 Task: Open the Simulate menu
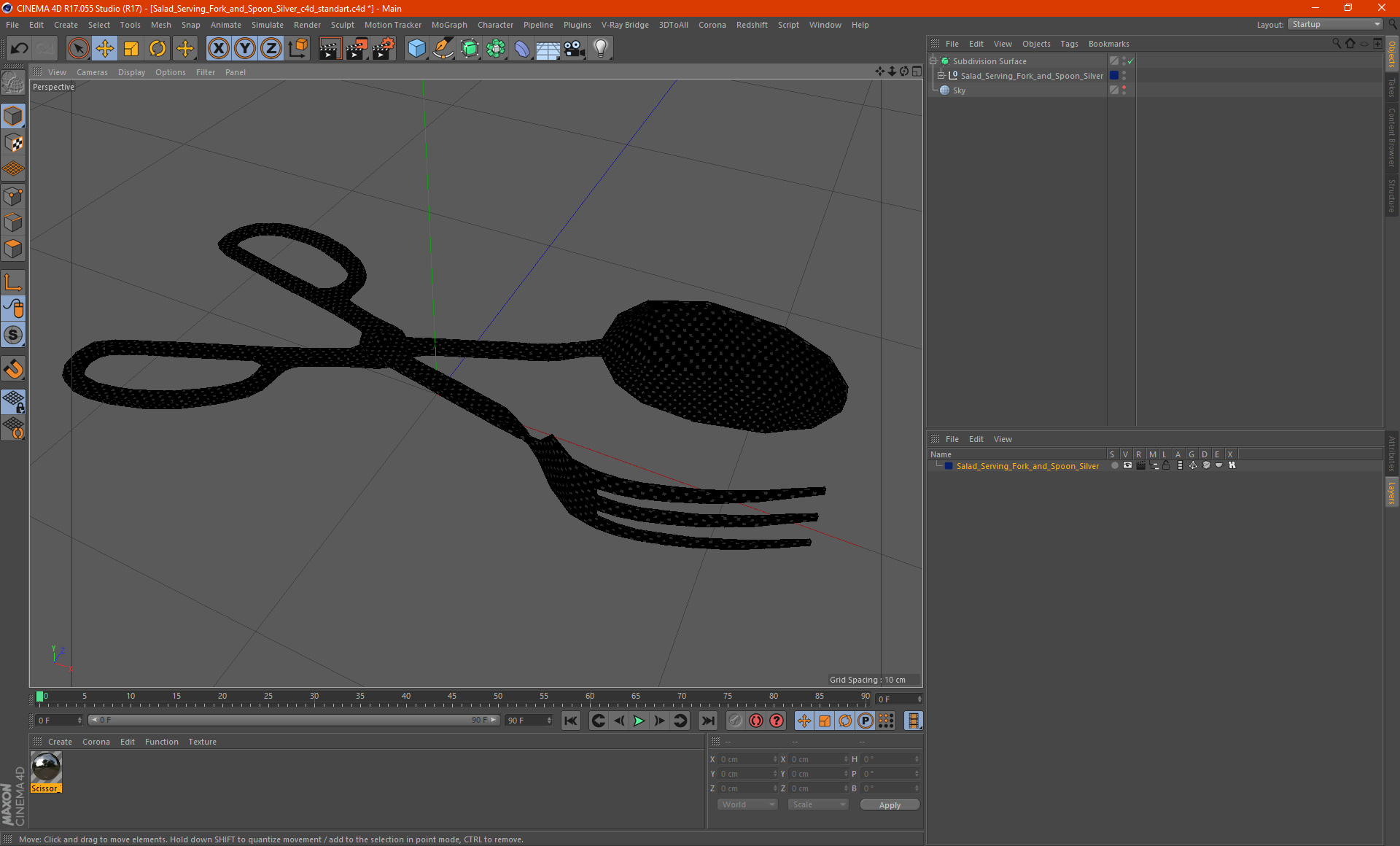(x=268, y=25)
